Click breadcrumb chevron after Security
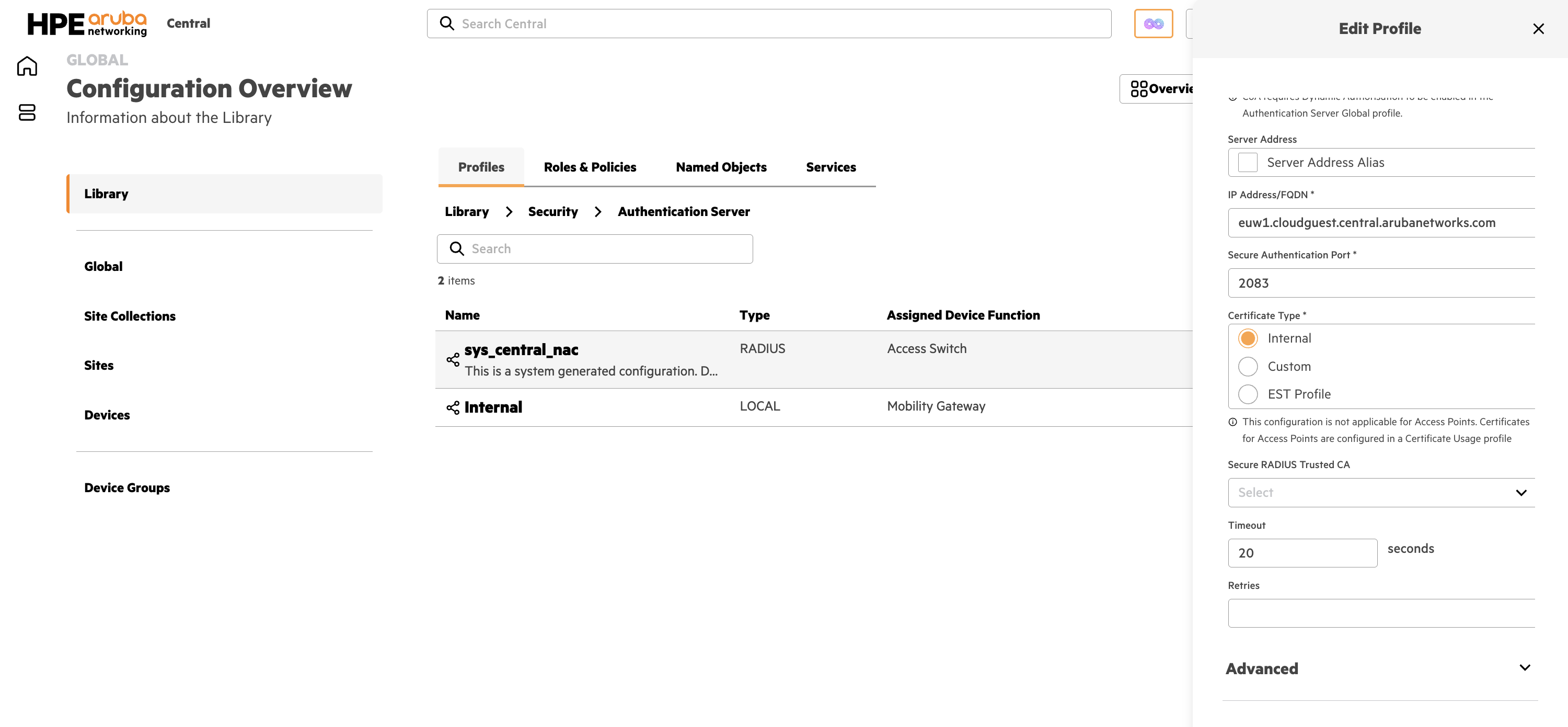 598,211
